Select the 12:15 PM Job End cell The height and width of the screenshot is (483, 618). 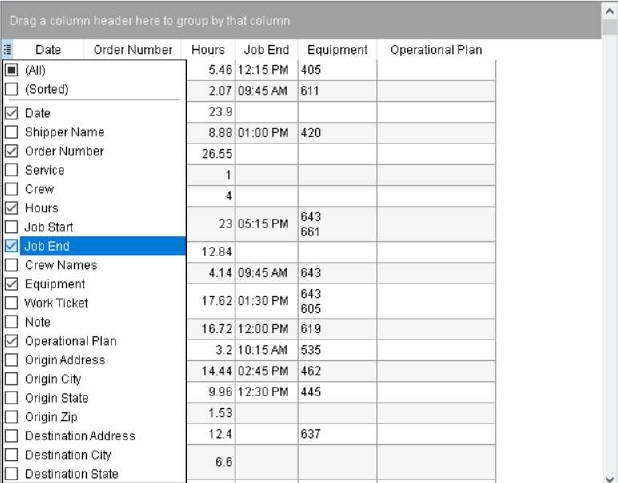[265, 70]
